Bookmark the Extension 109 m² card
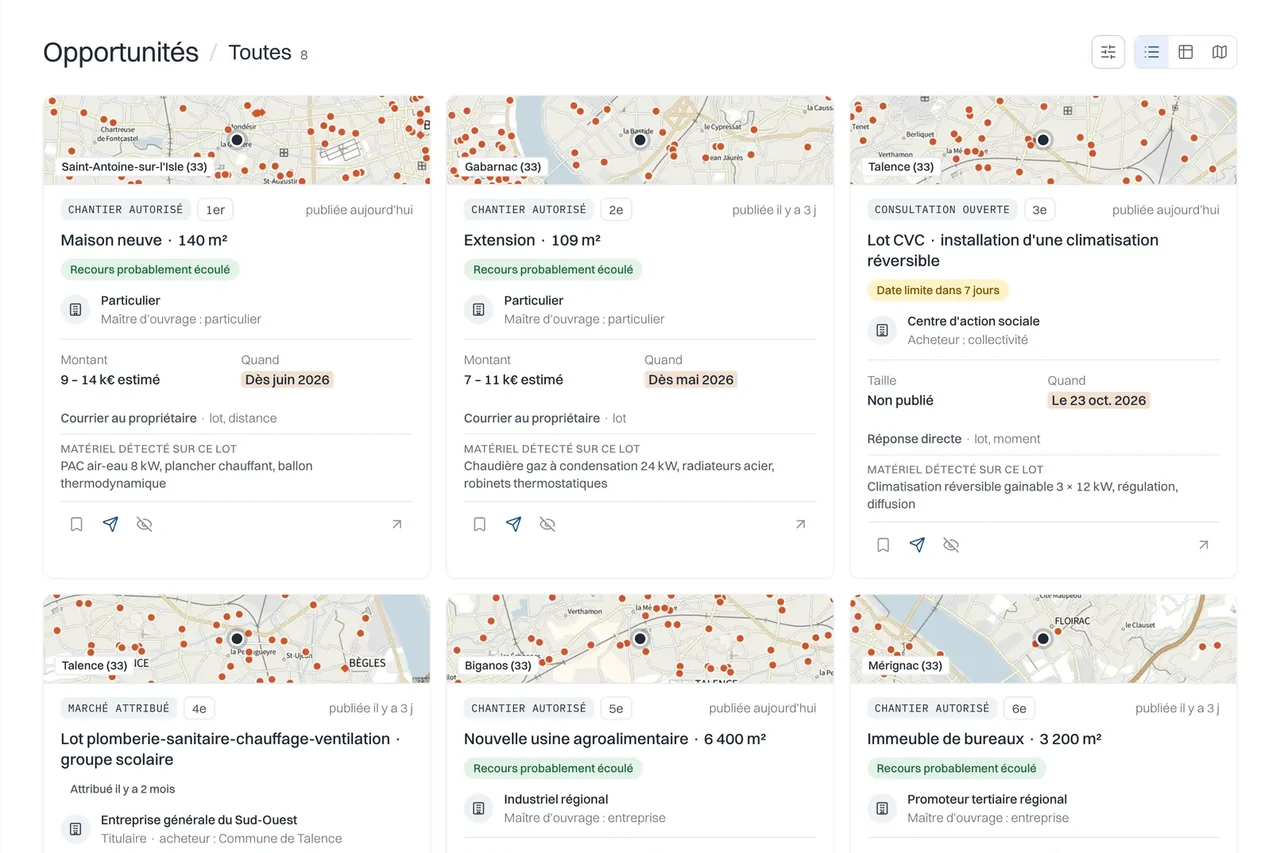Viewport: 1280px width, 853px height. [479, 524]
